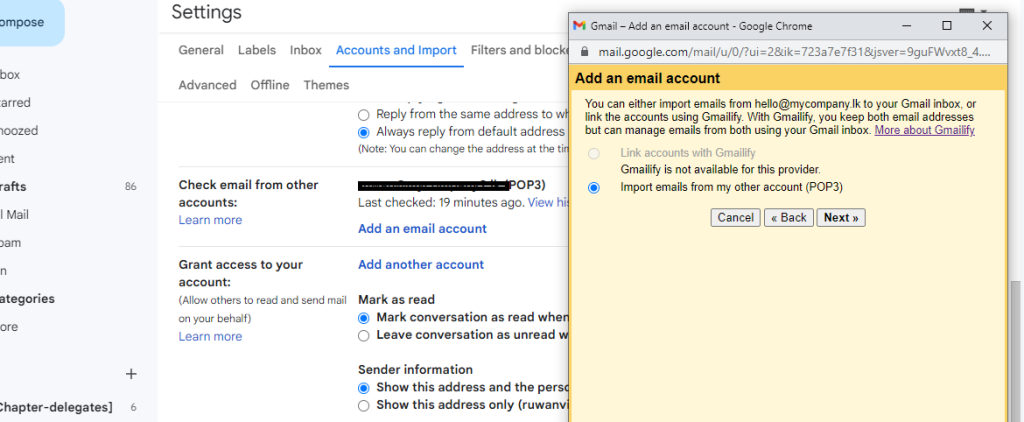
Task: Click Add another account link
Action: click(421, 265)
